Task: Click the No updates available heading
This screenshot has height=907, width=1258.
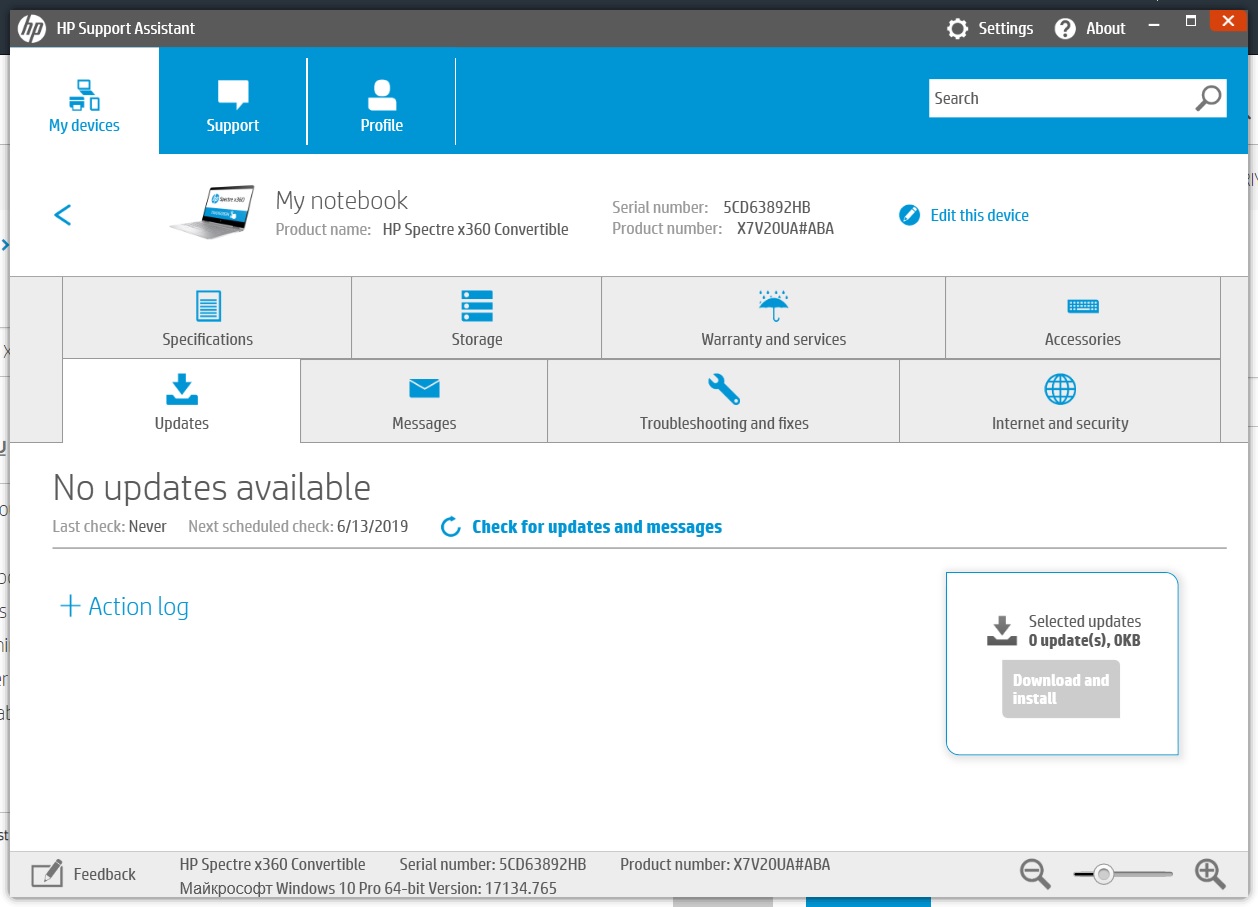Action: click(212, 487)
